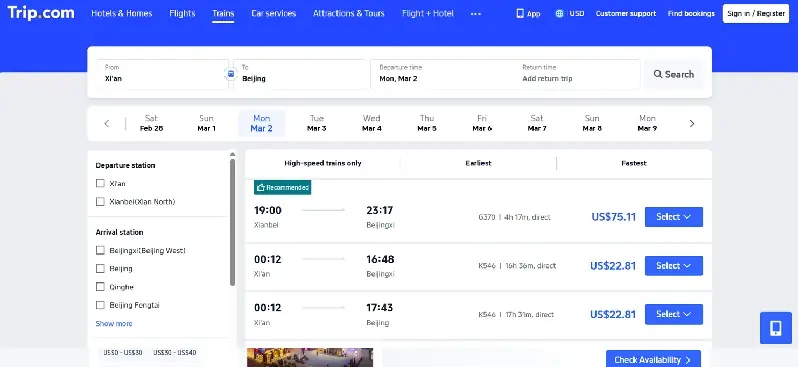Image resolution: width=798 pixels, height=367 pixels.
Task: Click the US$75.11 price
Action: click(613, 217)
